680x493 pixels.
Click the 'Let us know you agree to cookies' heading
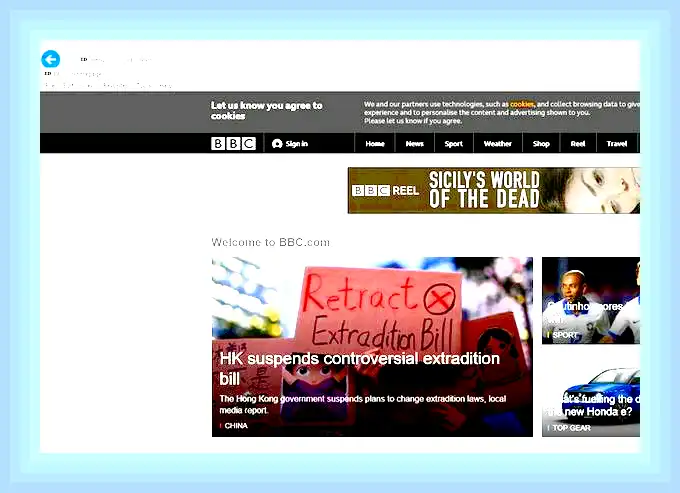tap(267, 111)
